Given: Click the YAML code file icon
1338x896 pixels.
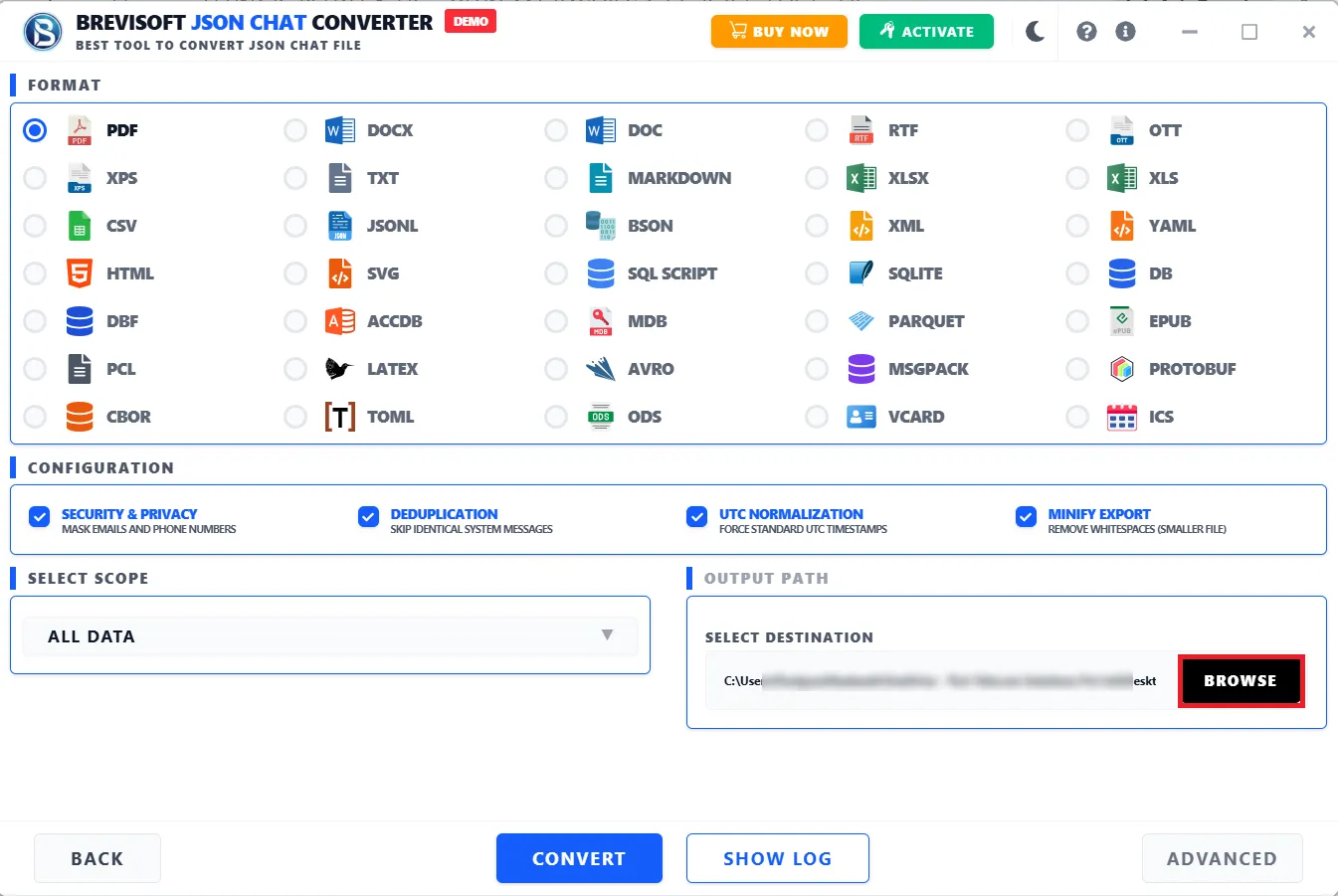Looking at the screenshot, I should click(1122, 226).
